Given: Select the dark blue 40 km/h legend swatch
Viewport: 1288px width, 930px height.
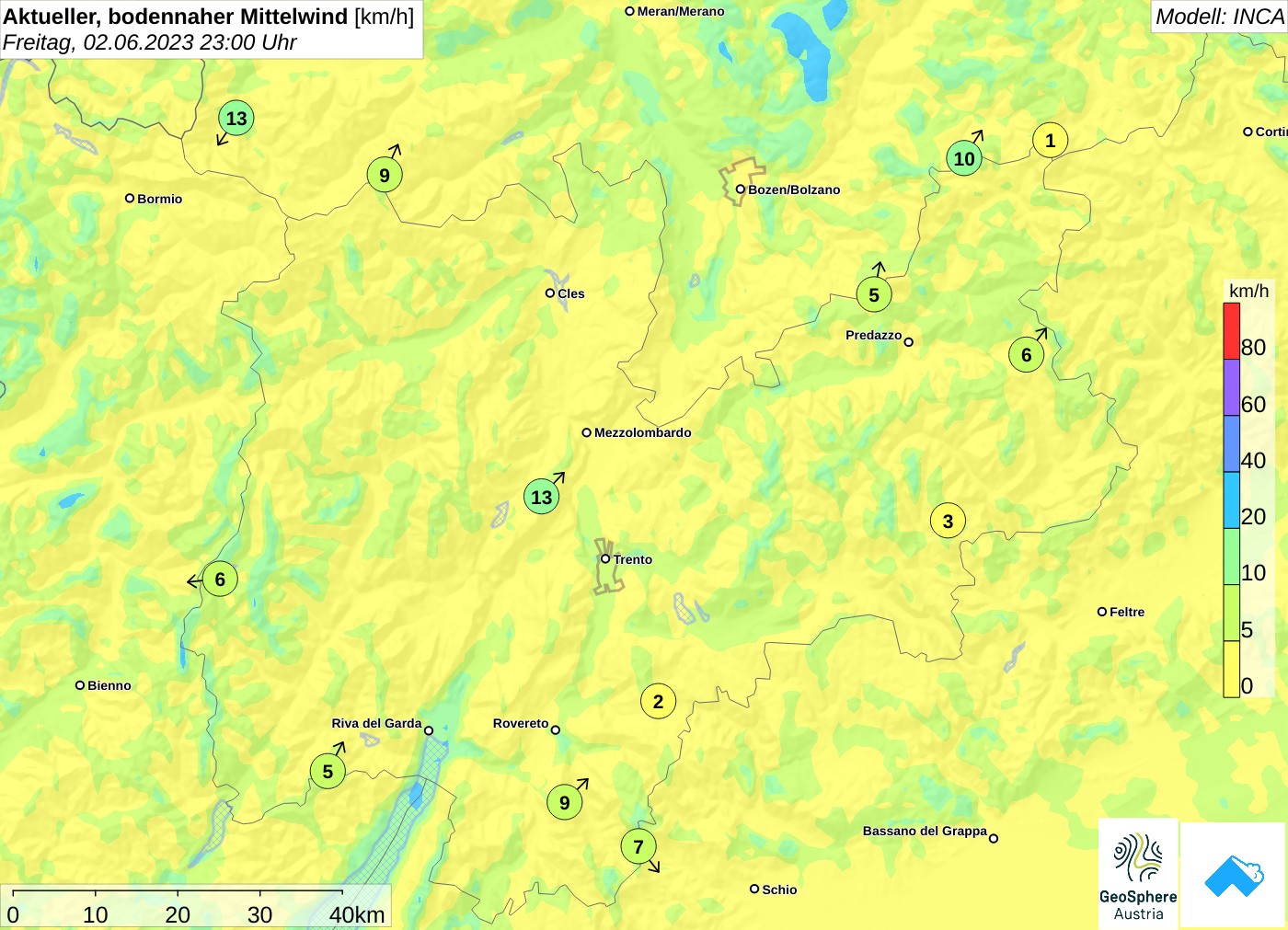Looking at the screenshot, I should [x=1231, y=443].
